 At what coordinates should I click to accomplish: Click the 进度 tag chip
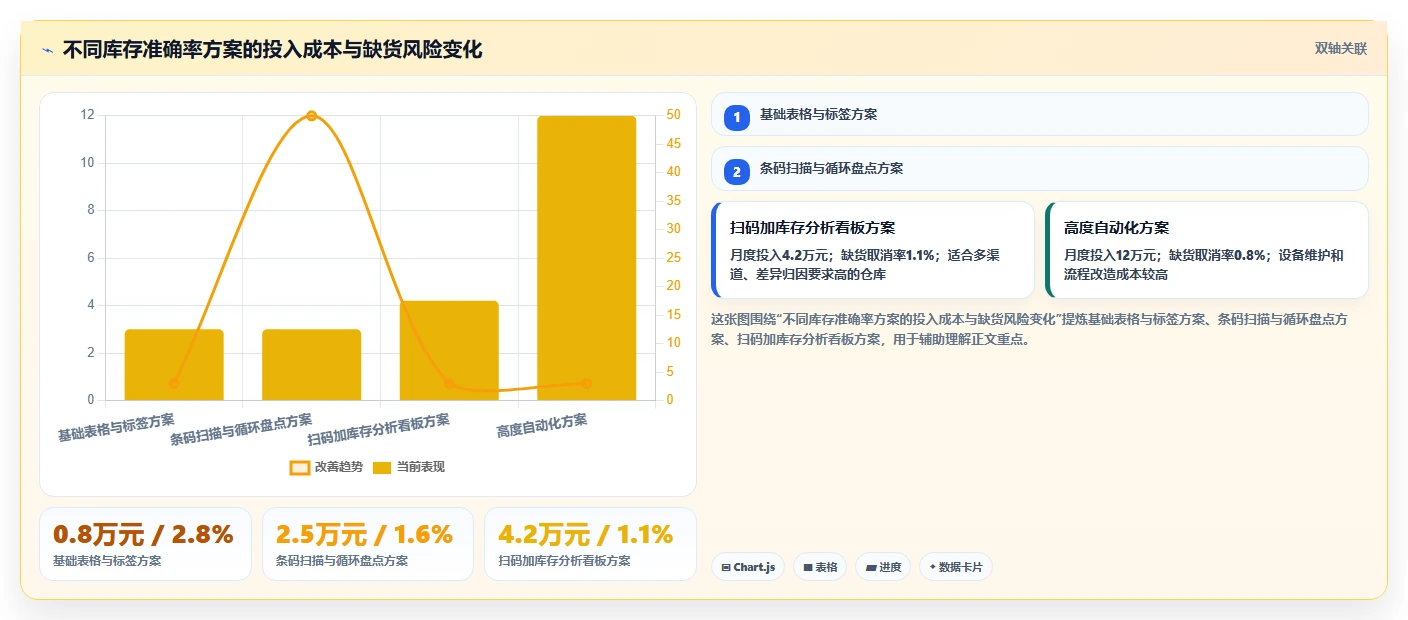click(883, 567)
